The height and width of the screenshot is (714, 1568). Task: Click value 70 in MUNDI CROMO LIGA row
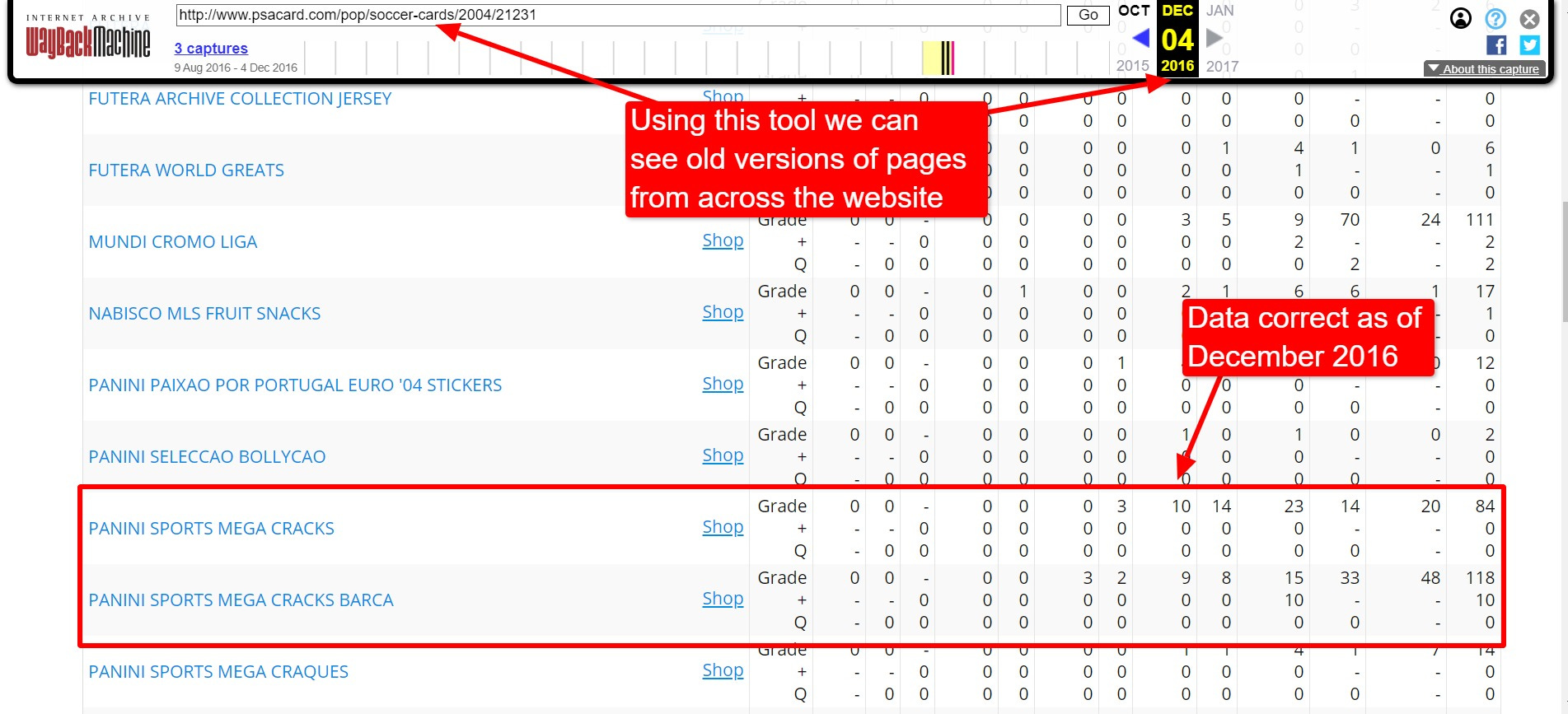1350,220
